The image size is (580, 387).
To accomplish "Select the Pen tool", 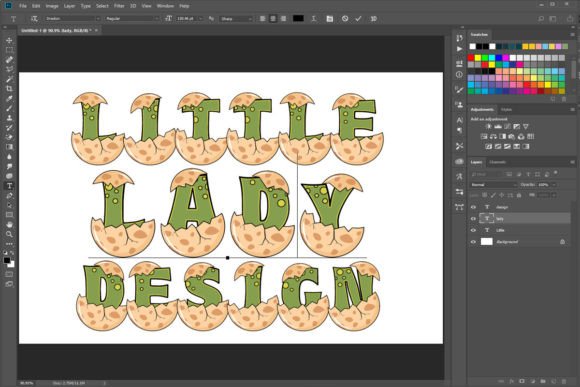I will 9,195.
